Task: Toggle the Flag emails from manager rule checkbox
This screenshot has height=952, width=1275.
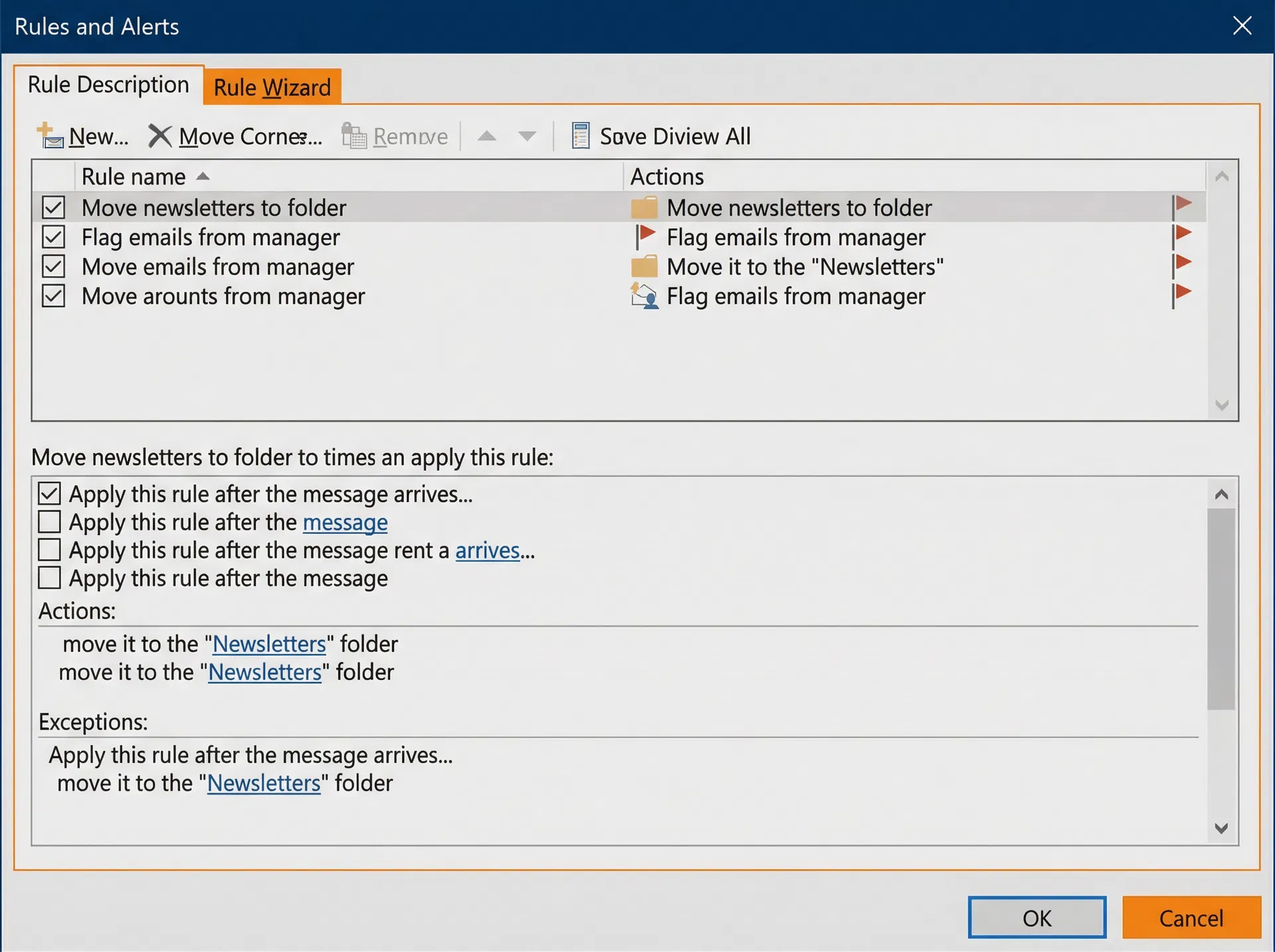Action: click(x=53, y=237)
